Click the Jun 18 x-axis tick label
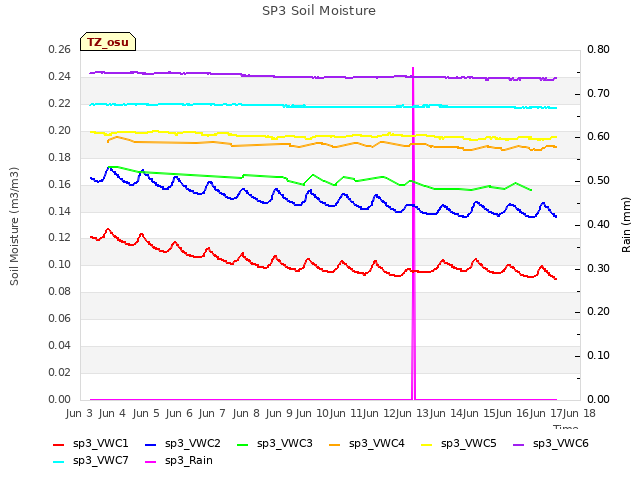 (580, 414)
